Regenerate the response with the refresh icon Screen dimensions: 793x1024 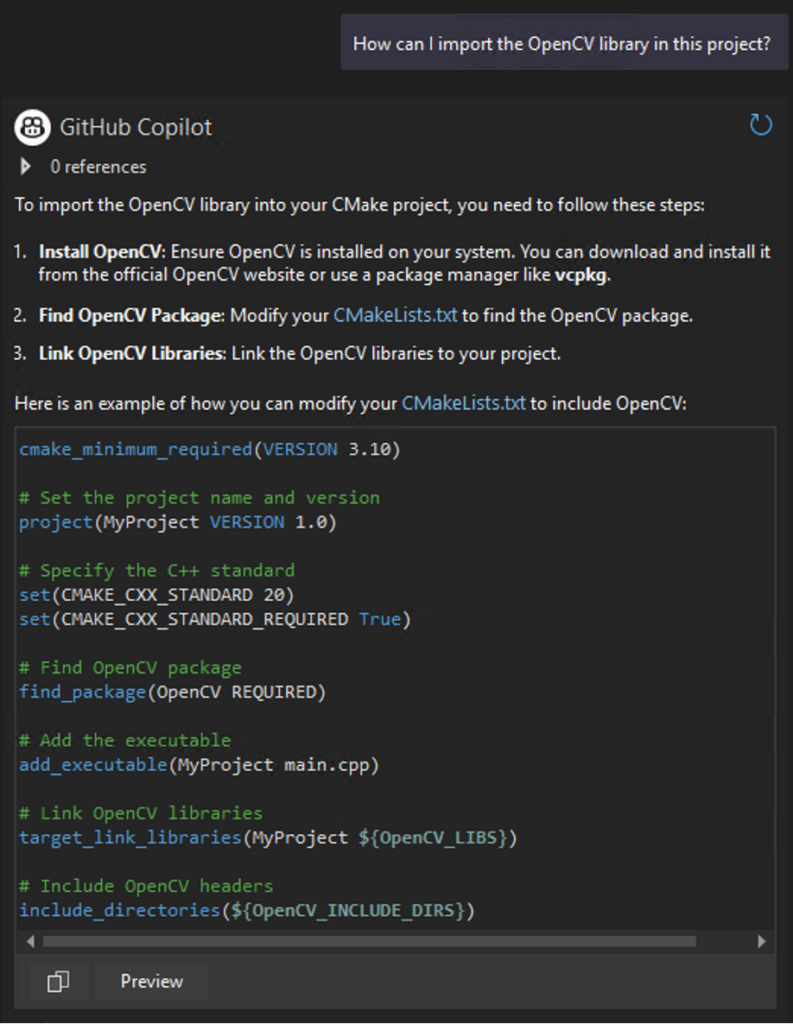(761, 124)
